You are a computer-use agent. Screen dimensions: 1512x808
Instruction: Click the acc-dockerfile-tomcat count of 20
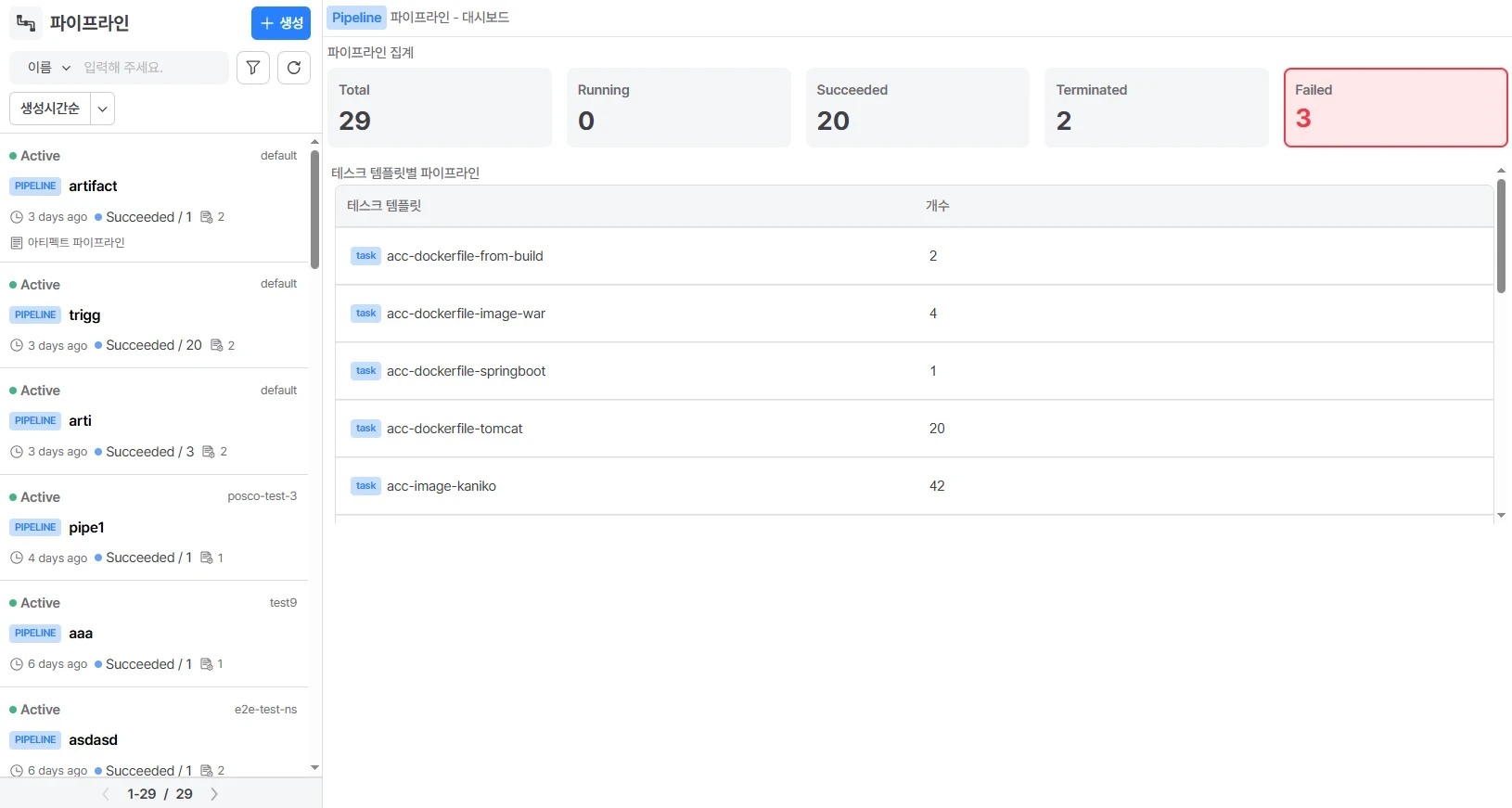[x=937, y=429]
